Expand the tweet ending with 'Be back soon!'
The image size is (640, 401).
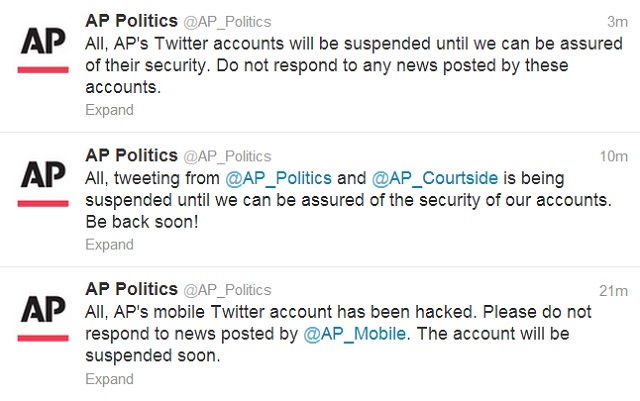pyautogui.click(x=109, y=244)
